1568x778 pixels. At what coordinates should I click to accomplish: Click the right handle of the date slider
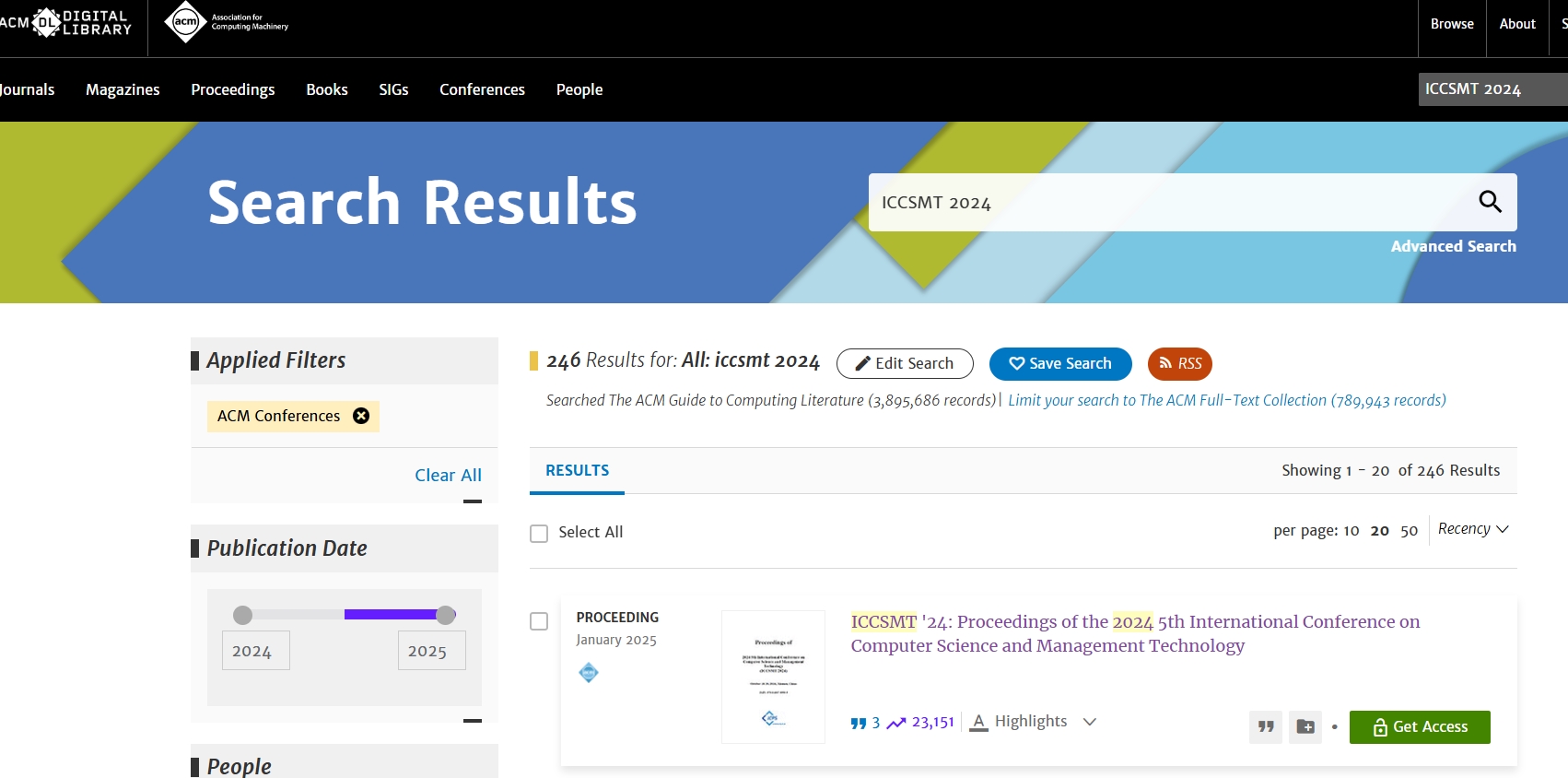(x=446, y=615)
